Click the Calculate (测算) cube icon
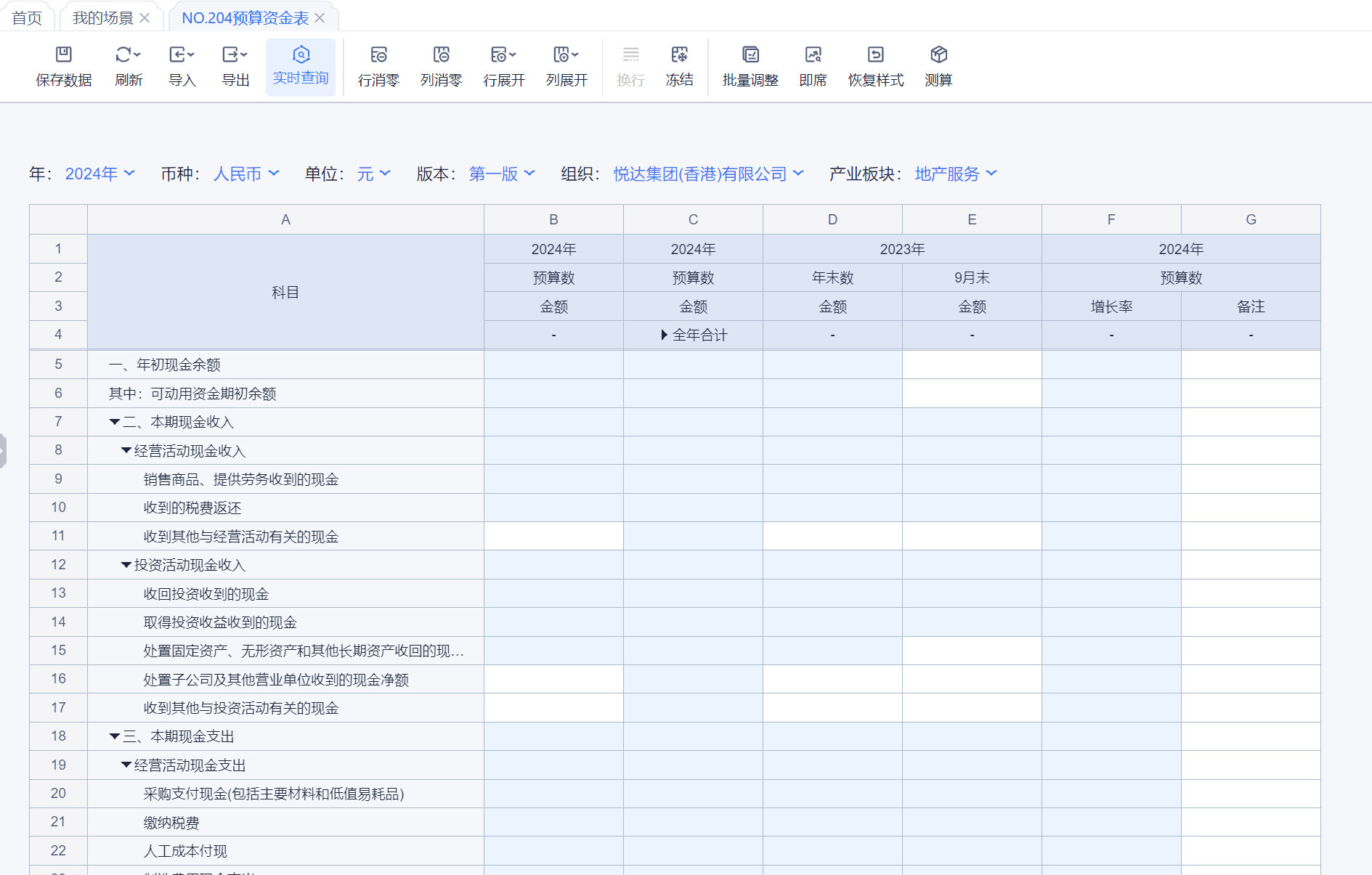This screenshot has height=875, width=1372. (938, 55)
